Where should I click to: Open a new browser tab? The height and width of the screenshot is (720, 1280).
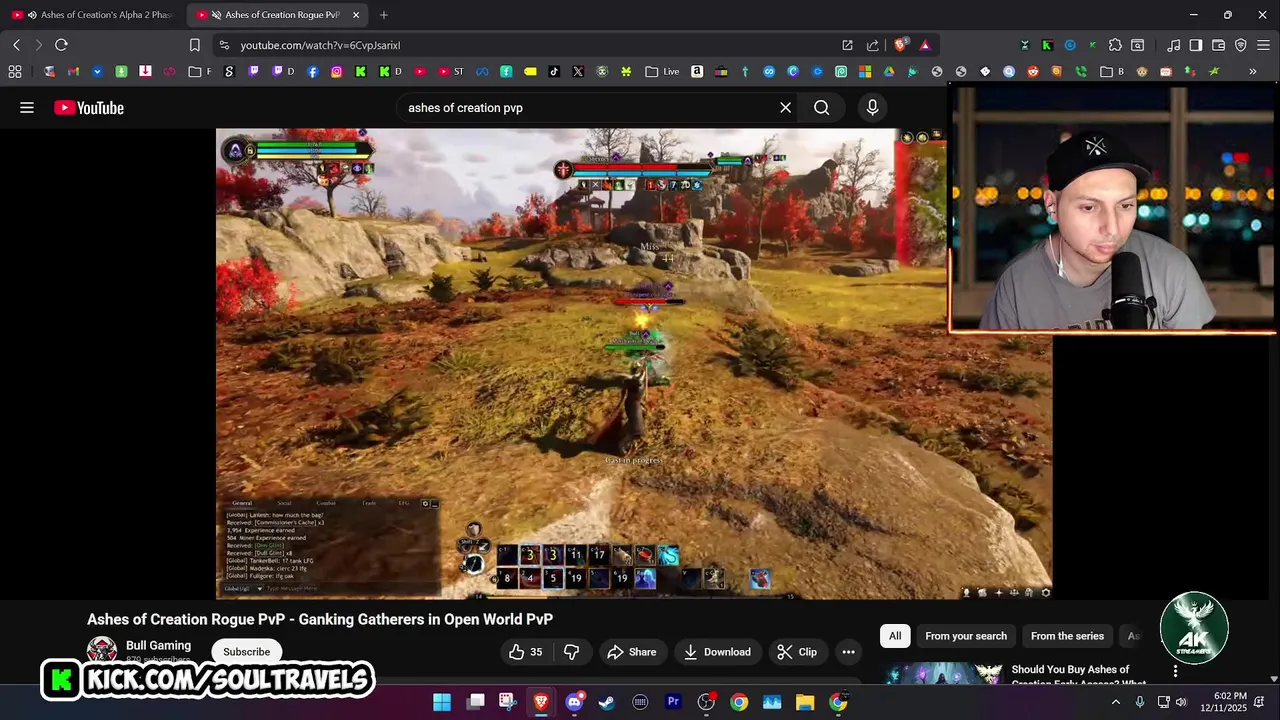pos(384,15)
